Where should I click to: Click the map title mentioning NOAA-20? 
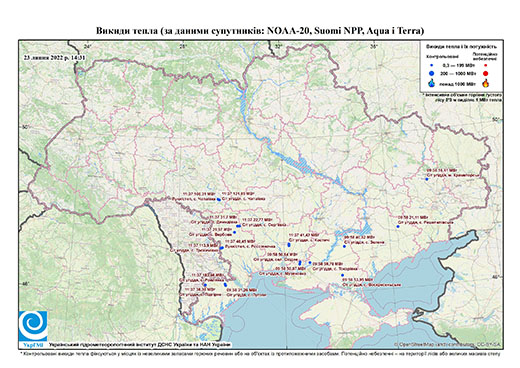260,31
